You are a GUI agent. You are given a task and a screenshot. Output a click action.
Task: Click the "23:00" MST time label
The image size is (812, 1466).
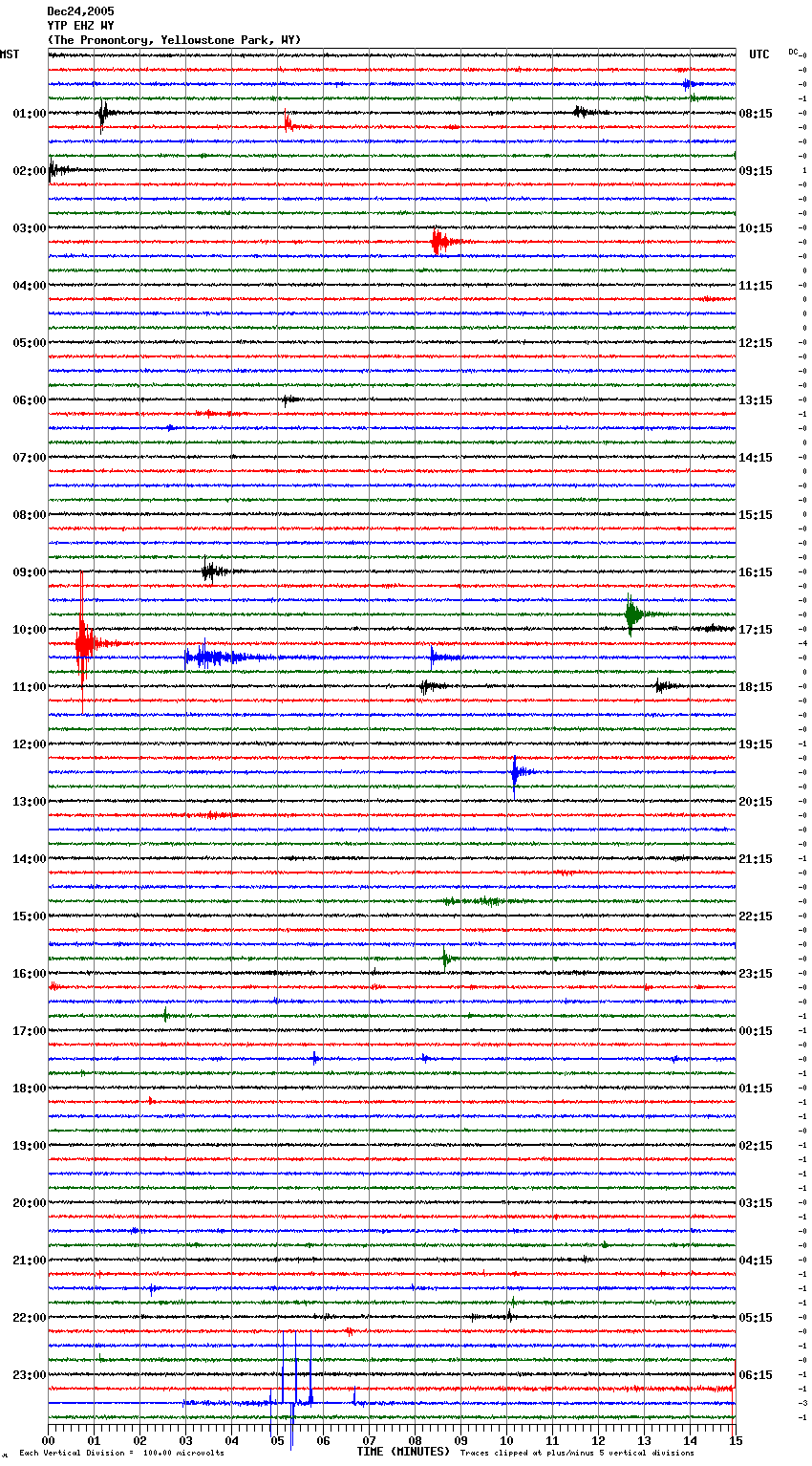pos(29,1375)
